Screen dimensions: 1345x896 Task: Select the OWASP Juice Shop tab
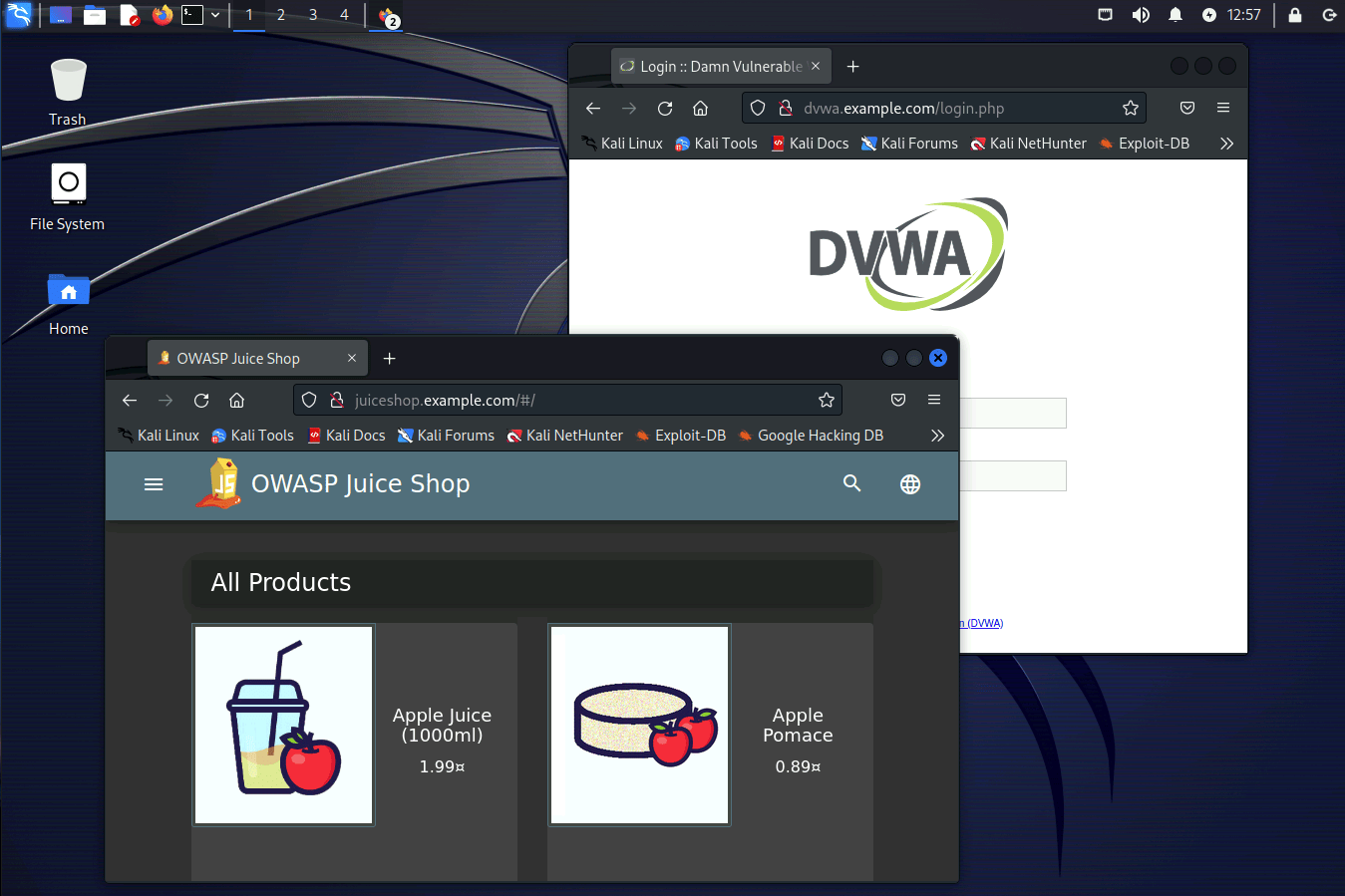[239, 358]
